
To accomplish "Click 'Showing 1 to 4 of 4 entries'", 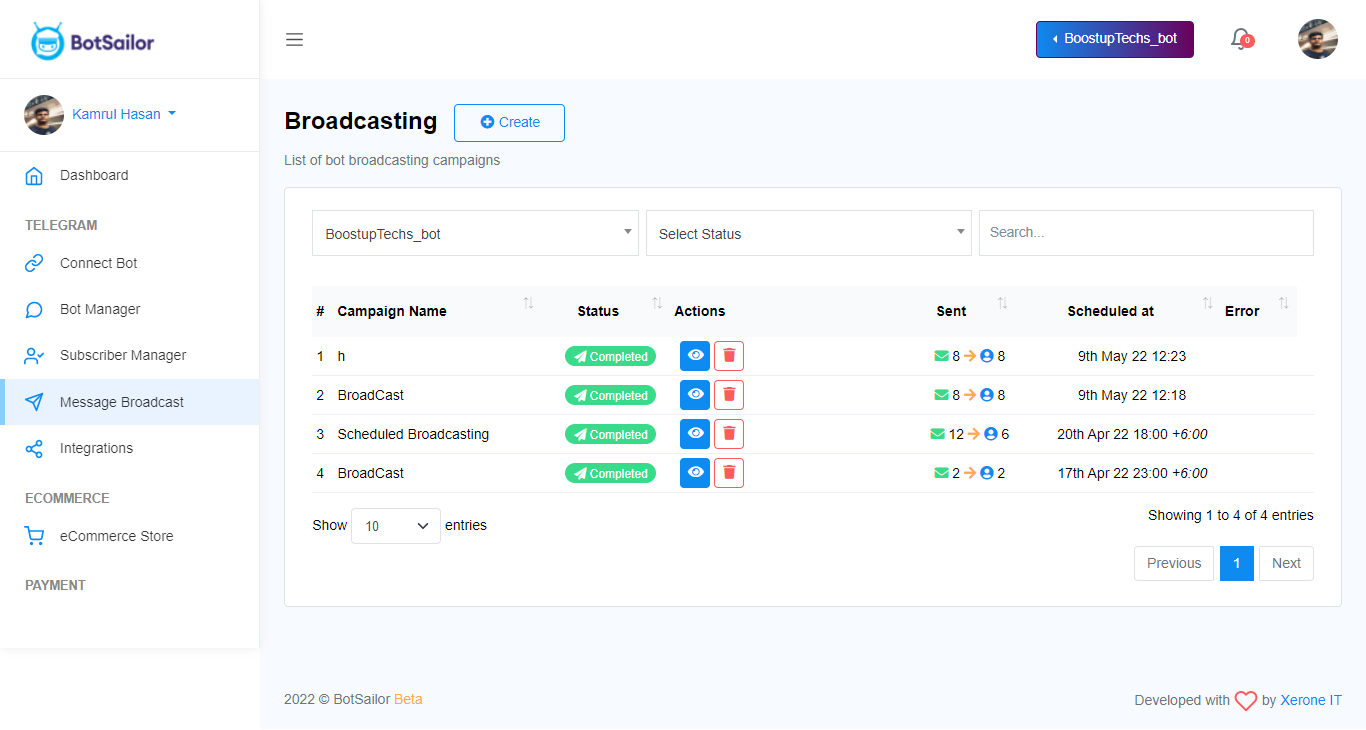I will [1231, 515].
